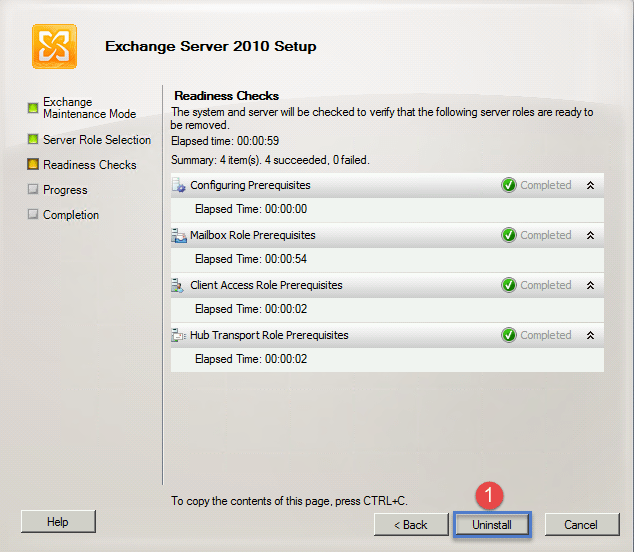634x552 pixels.
Task: Click the Hub Transport Role Prerequisites row title
Action: pos(269,335)
